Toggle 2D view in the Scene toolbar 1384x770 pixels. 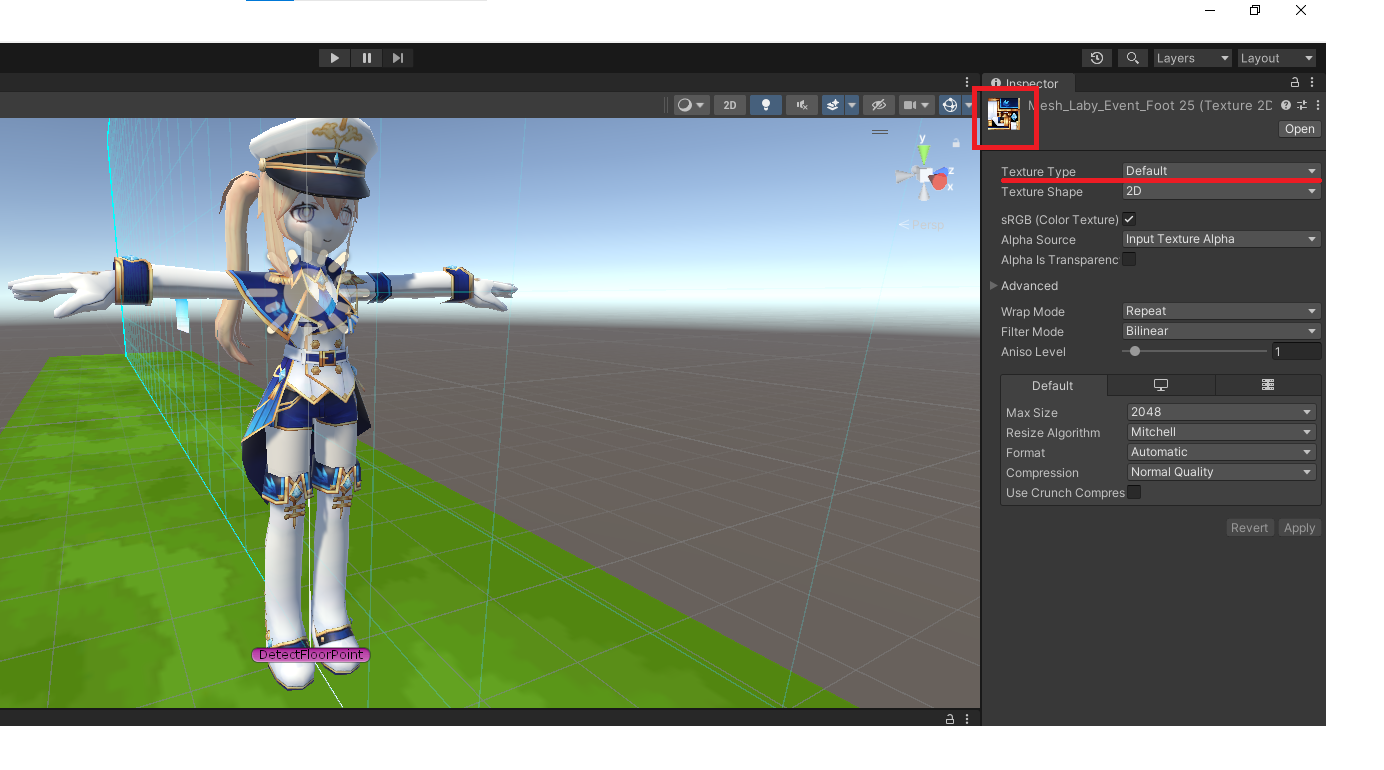(x=730, y=105)
